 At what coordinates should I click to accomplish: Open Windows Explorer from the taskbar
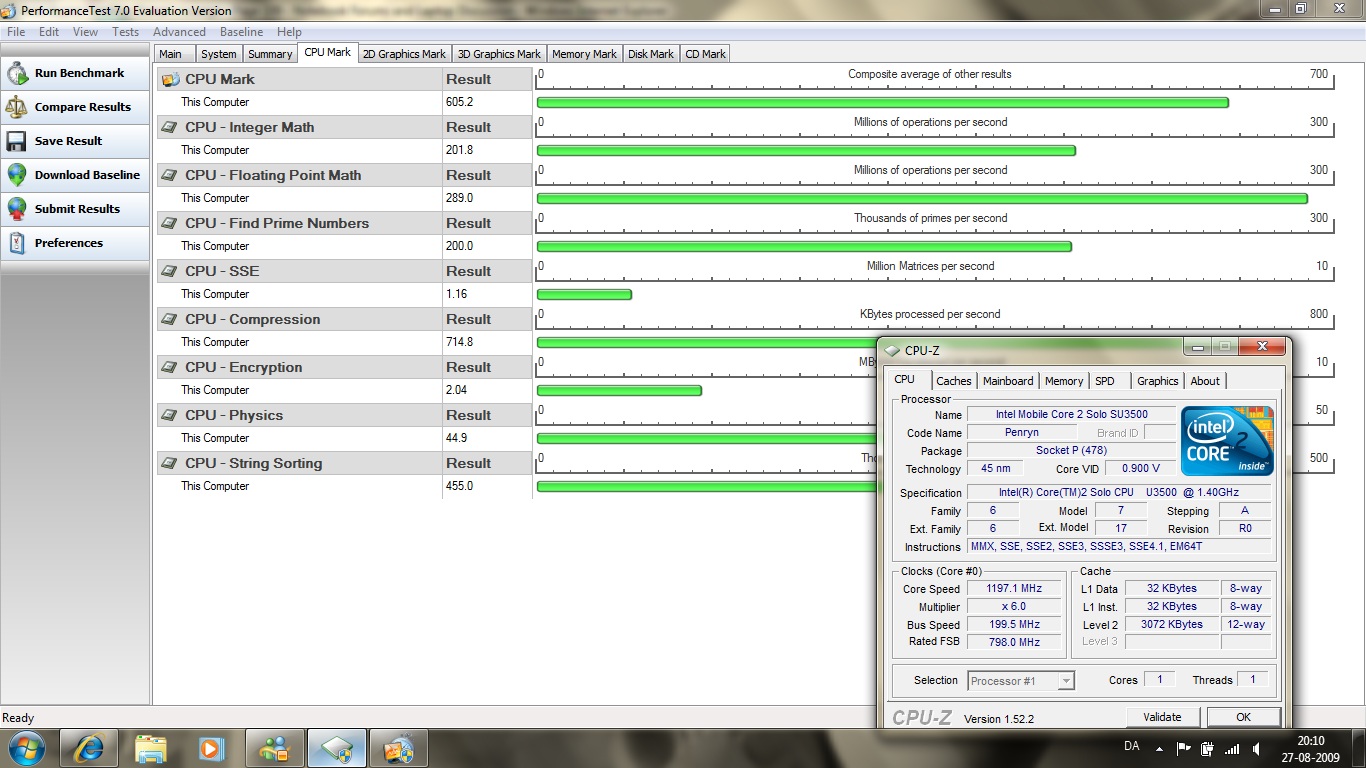tap(151, 748)
